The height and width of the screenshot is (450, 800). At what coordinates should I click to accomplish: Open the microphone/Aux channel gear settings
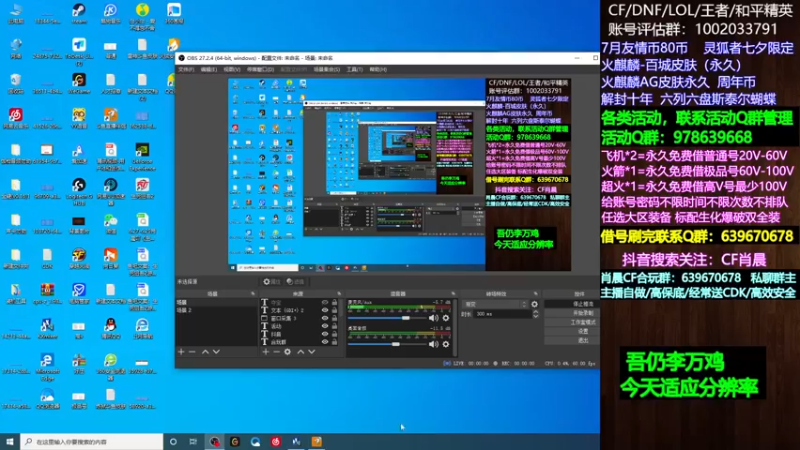tap(446, 318)
